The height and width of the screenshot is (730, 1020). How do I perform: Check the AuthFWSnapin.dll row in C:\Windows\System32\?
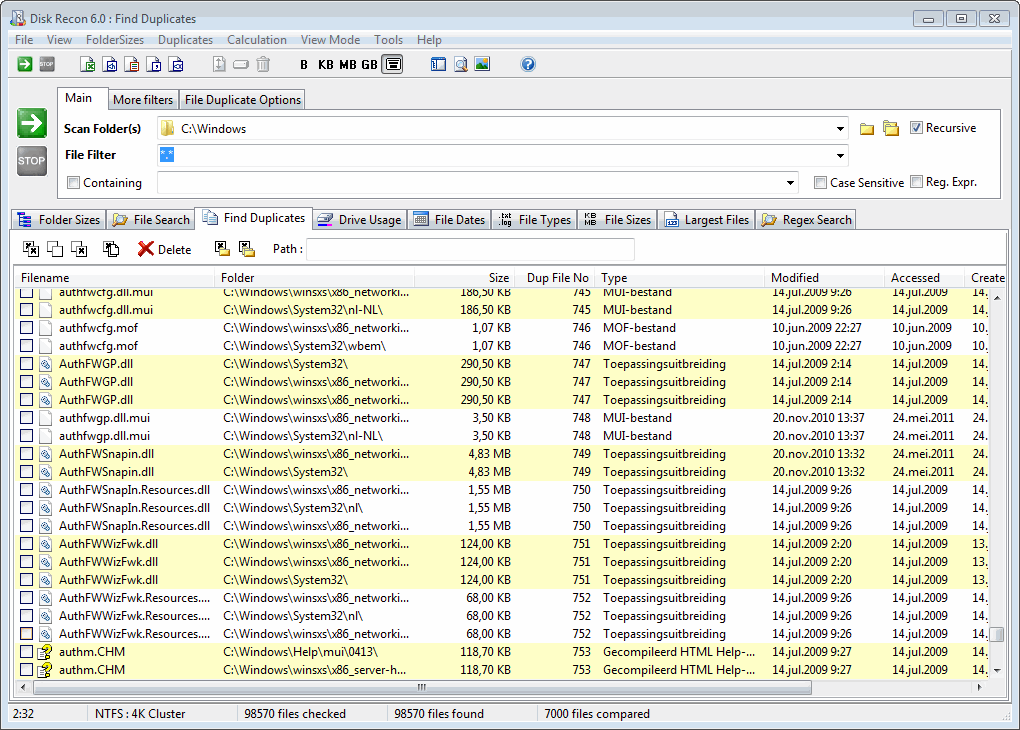pyautogui.click(x=26, y=472)
